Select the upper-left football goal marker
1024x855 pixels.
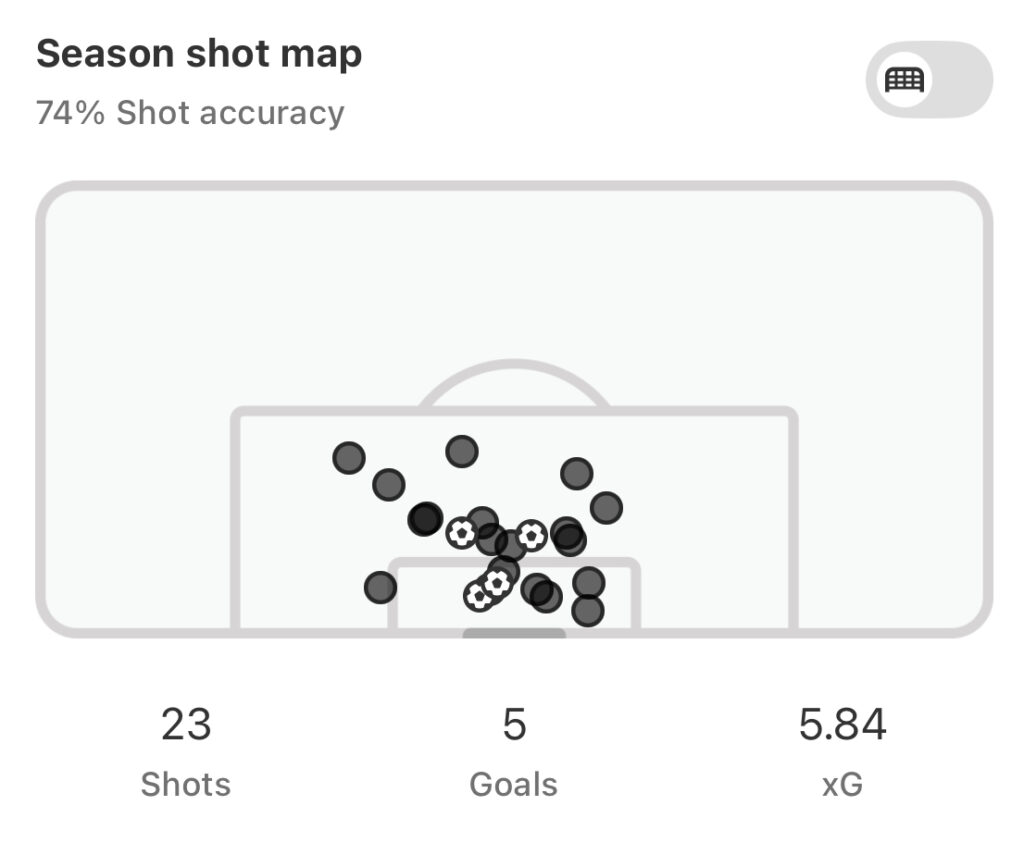[462, 533]
